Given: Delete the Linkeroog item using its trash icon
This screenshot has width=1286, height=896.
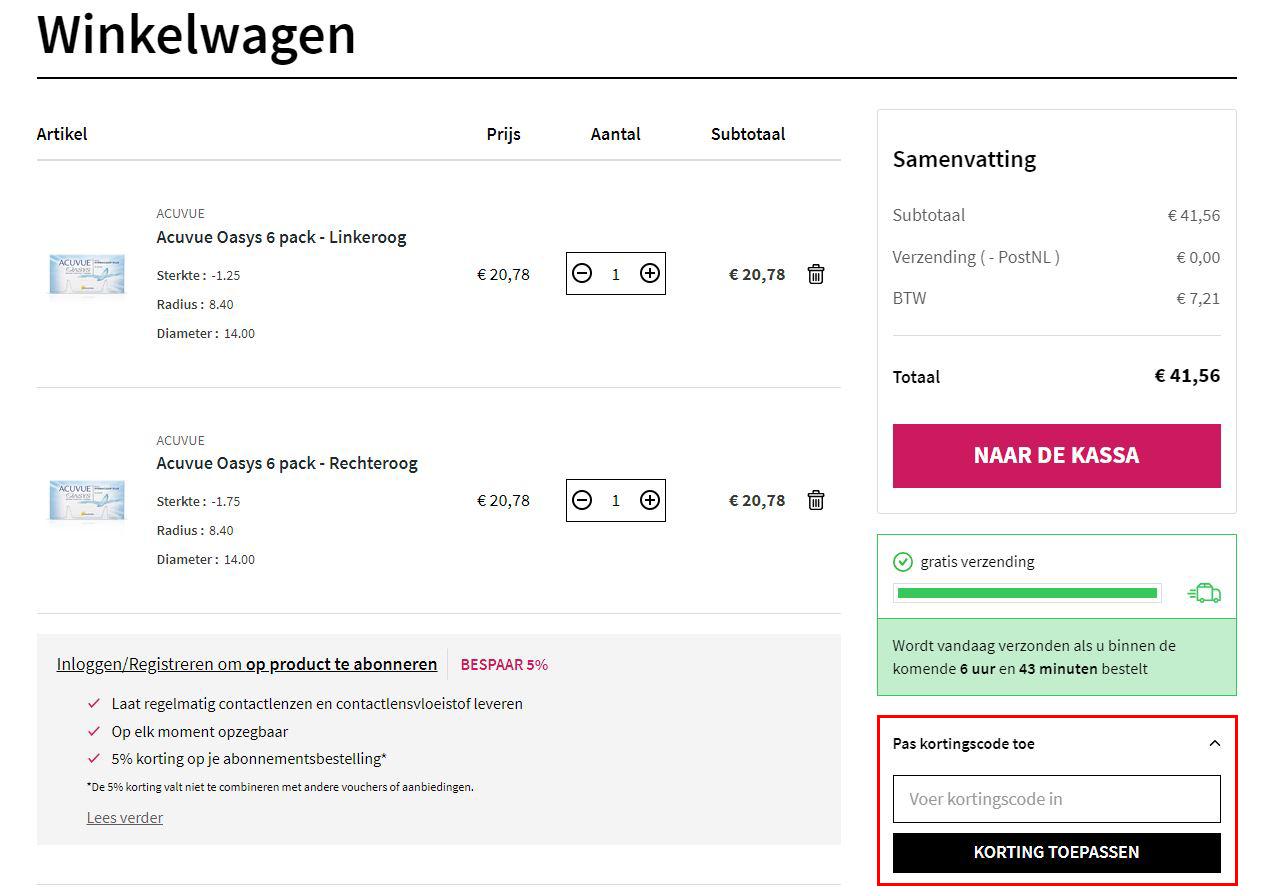Looking at the screenshot, I should click(x=816, y=274).
